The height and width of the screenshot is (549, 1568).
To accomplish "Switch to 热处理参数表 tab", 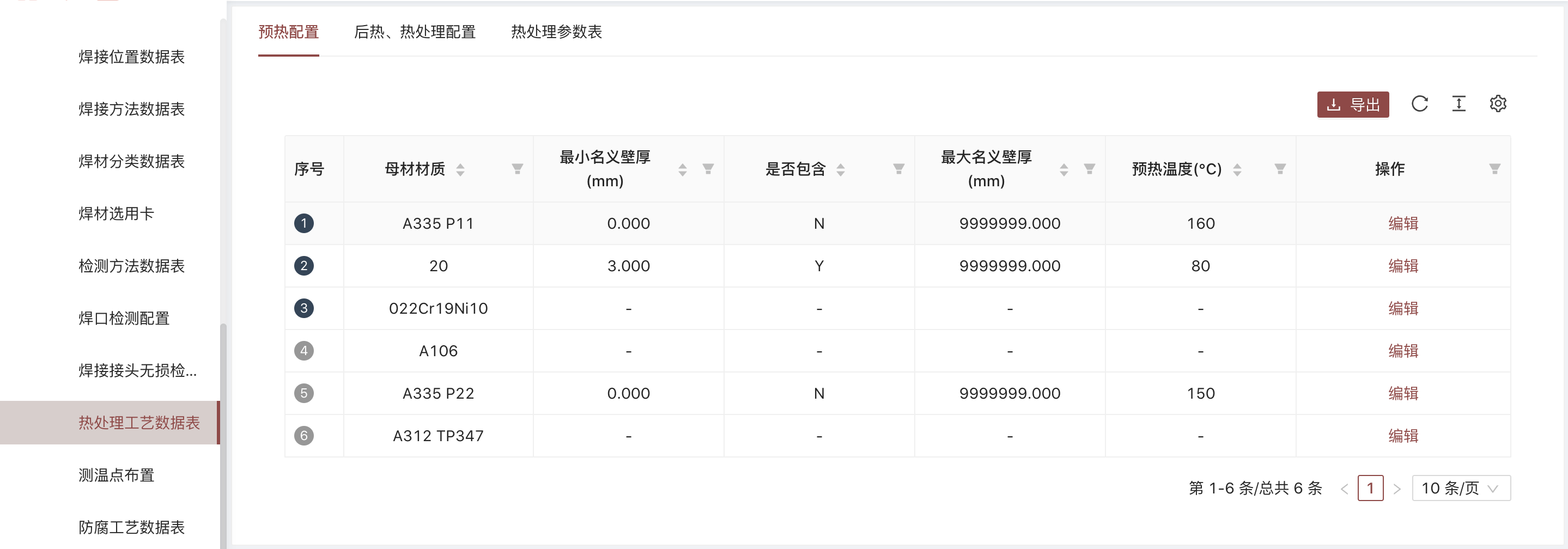I will [556, 32].
